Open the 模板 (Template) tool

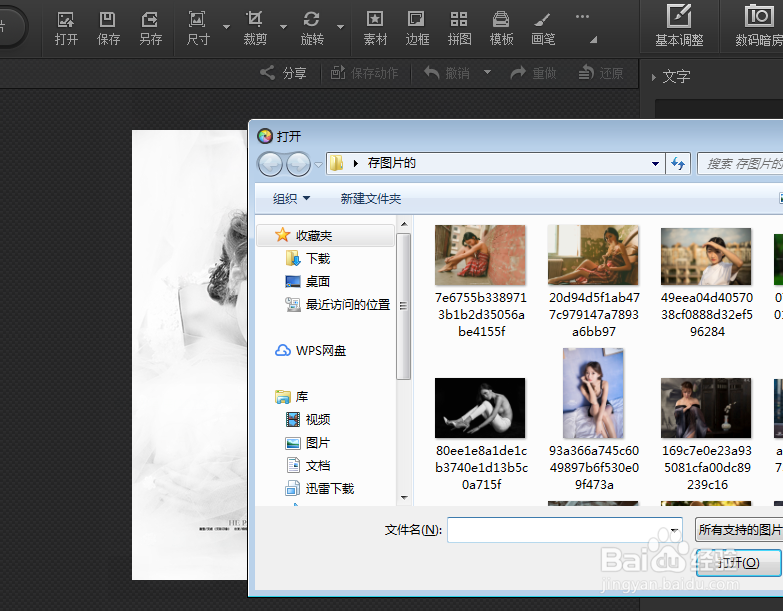pos(501,28)
